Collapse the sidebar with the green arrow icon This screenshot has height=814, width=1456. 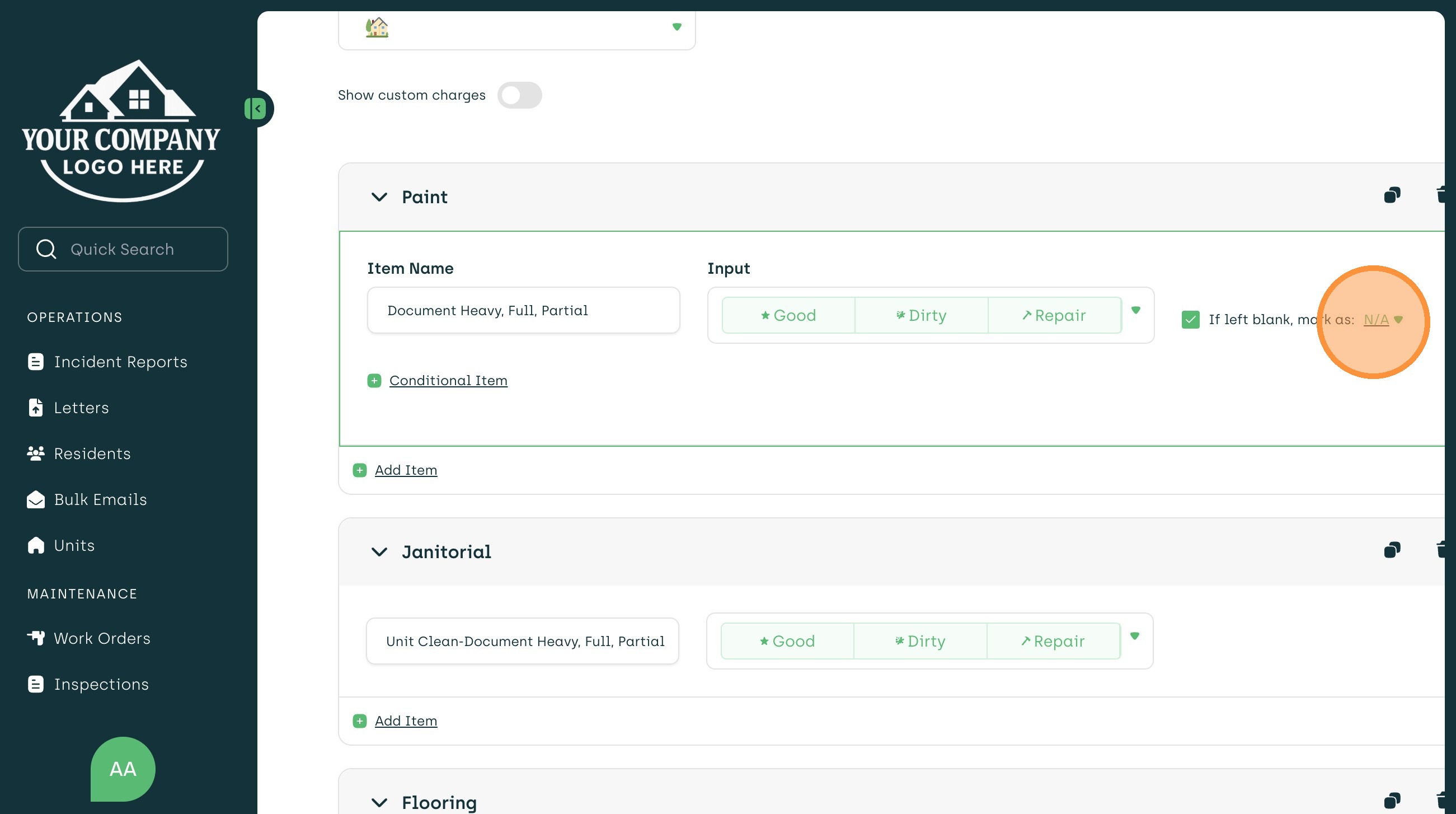pos(256,108)
